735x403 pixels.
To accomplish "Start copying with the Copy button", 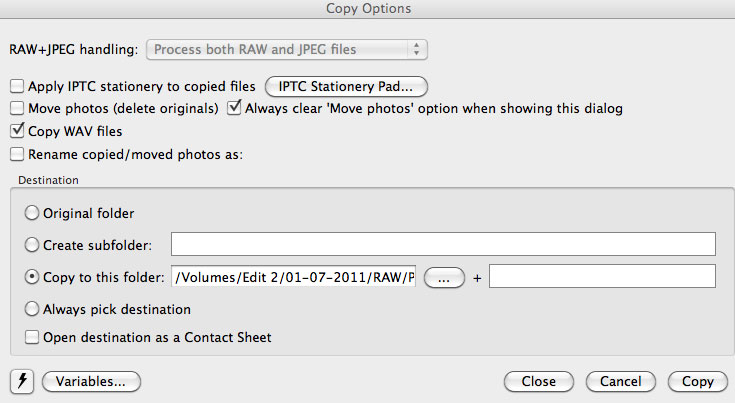I will pos(698,382).
